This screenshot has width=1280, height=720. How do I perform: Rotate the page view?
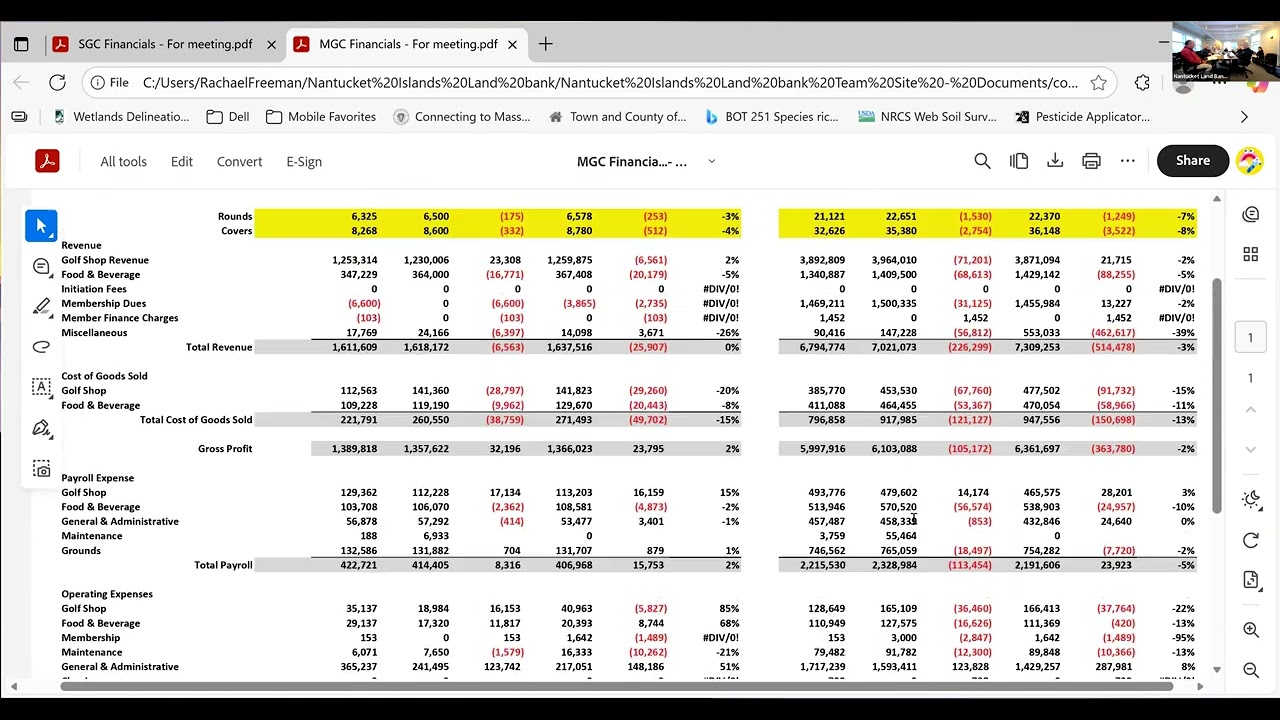coord(1250,541)
